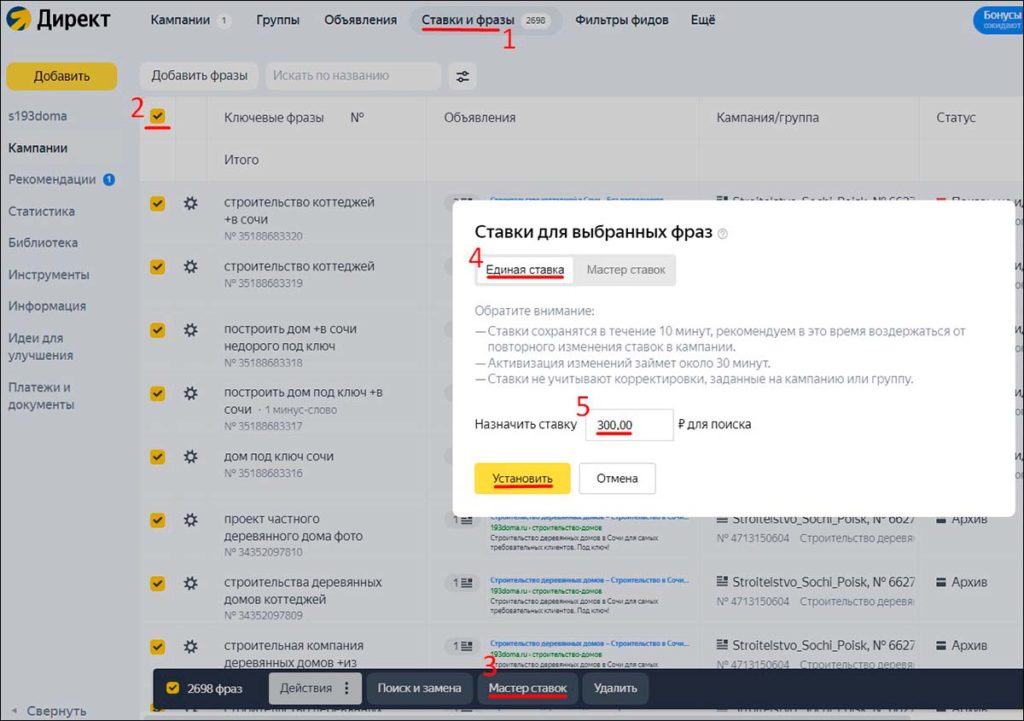Click the bid amount field showing 300,00
Viewport: 1024px width, 721px height.
(x=629, y=425)
